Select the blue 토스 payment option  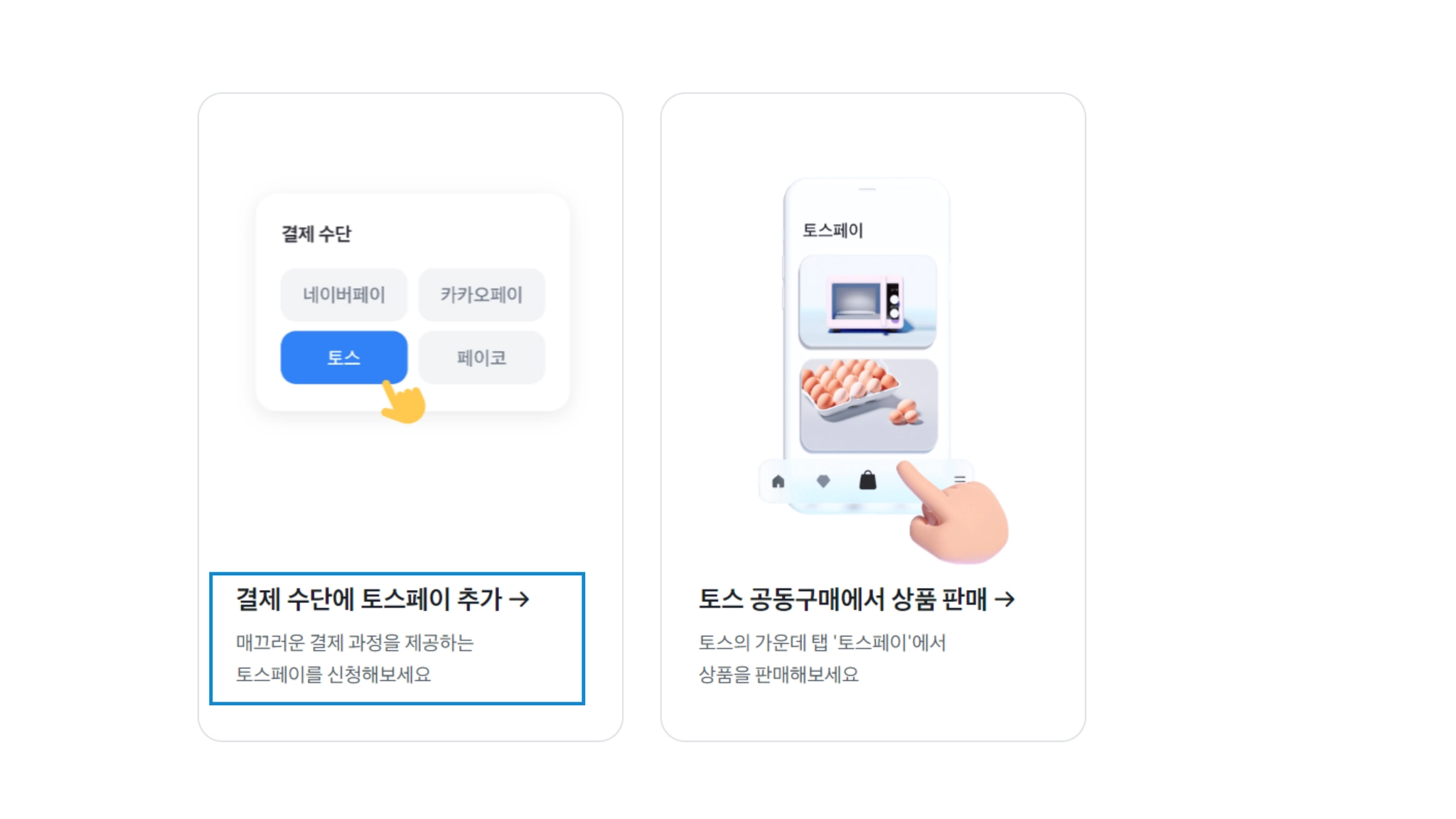[344, 358]
